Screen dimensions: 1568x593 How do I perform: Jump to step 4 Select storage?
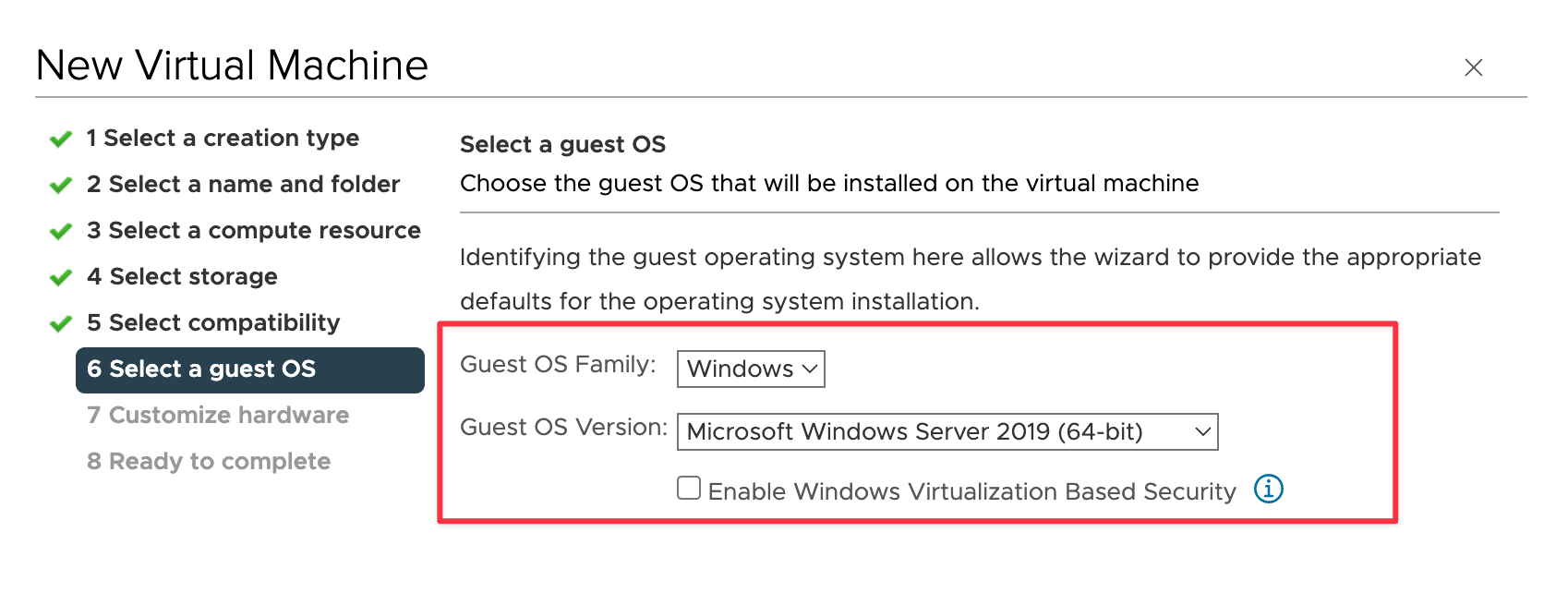[x=182, y=276]
